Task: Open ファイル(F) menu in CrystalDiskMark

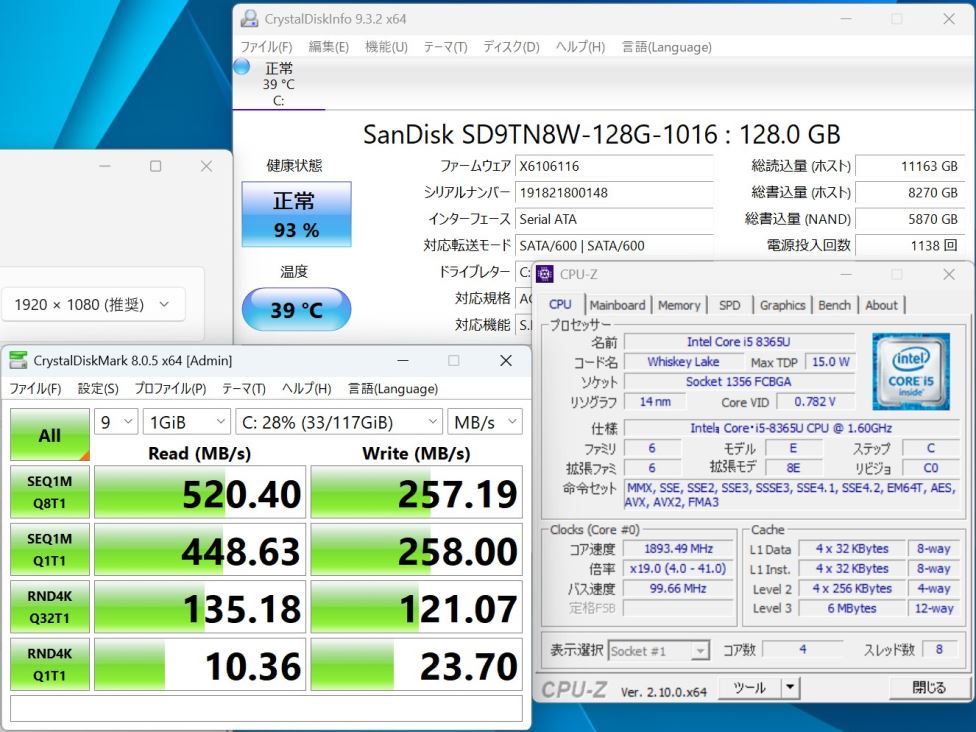Action: (35, 389)
